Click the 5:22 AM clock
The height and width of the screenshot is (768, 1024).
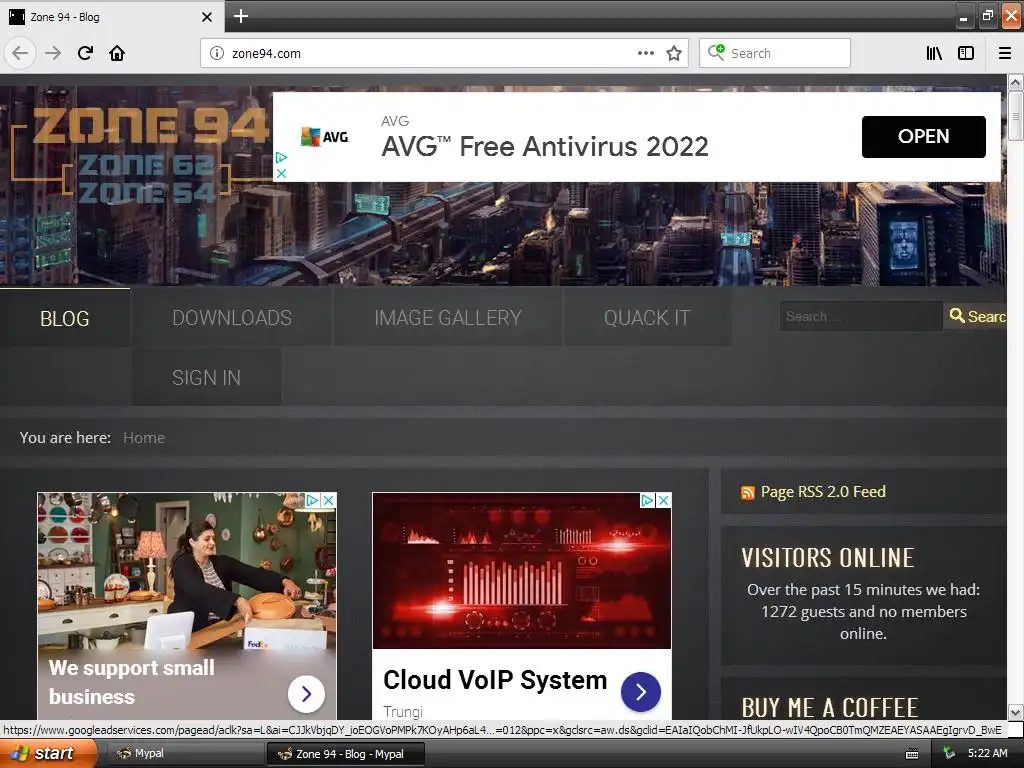pos(987,754)
